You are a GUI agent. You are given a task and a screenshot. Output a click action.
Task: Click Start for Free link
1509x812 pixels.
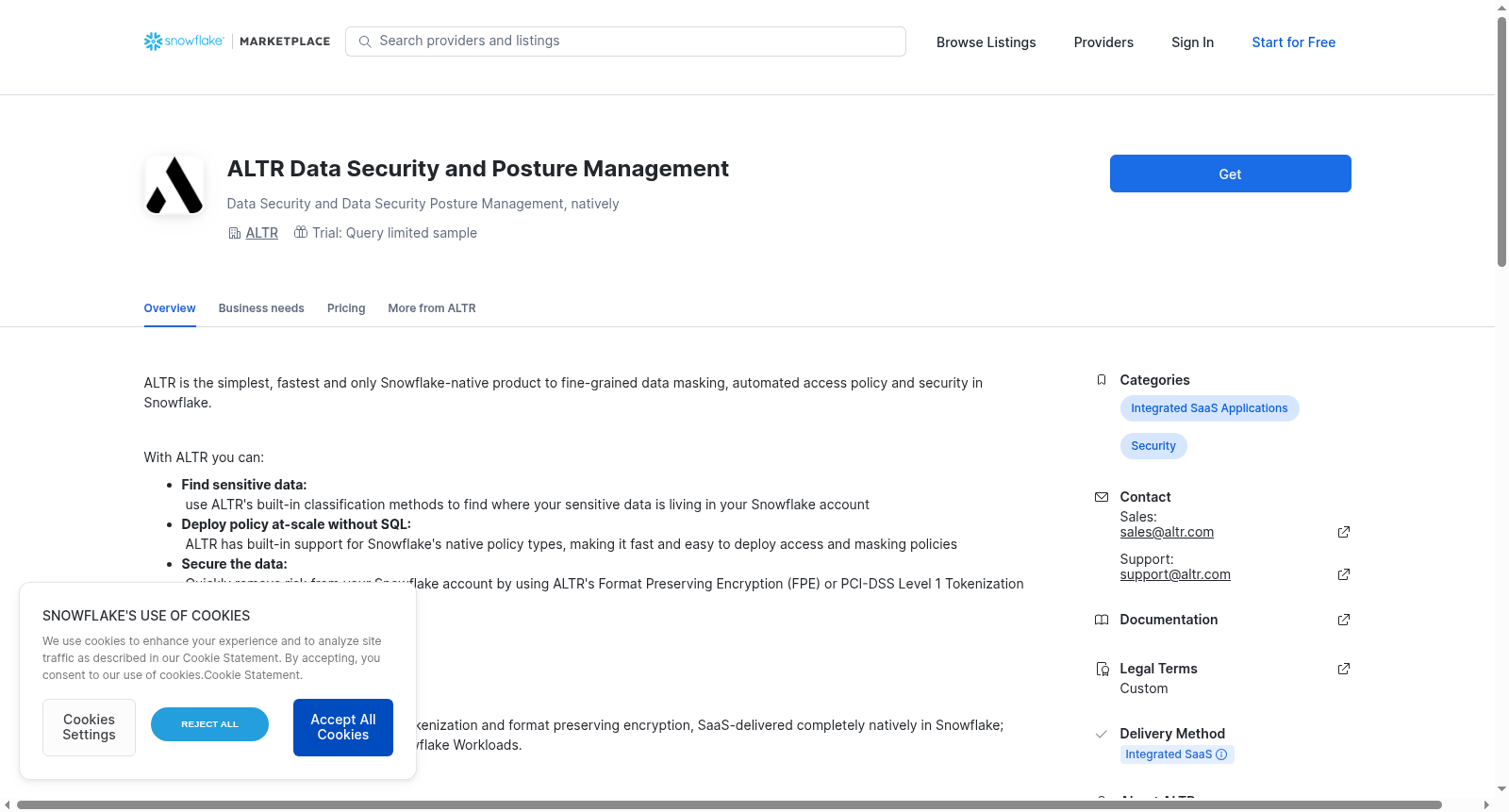[1293, 42]
